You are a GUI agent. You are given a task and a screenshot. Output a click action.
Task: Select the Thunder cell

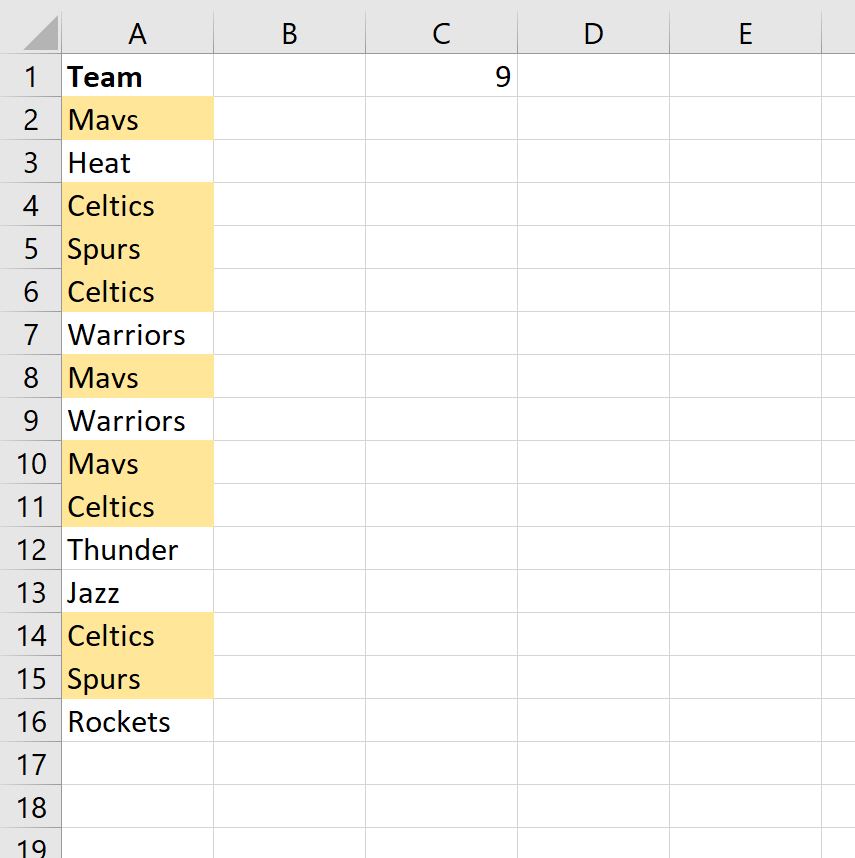point(137,549)
